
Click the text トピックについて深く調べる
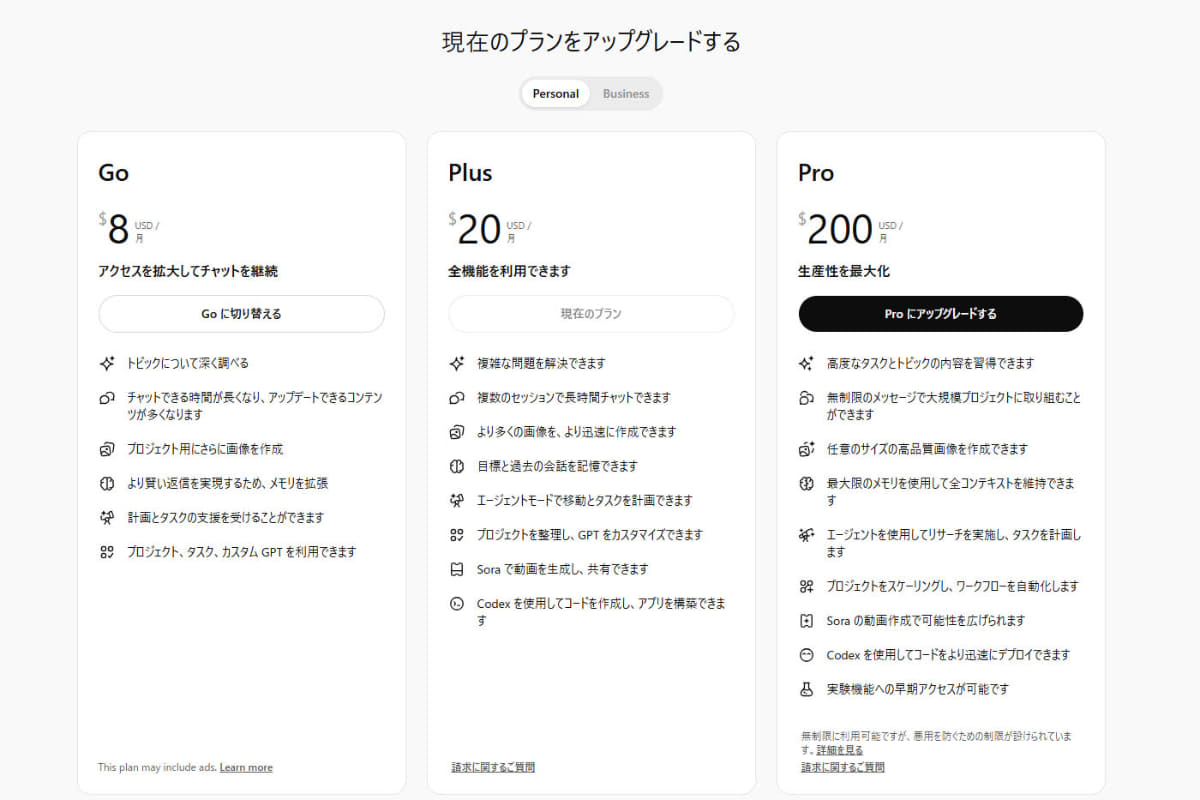point(188,363)
